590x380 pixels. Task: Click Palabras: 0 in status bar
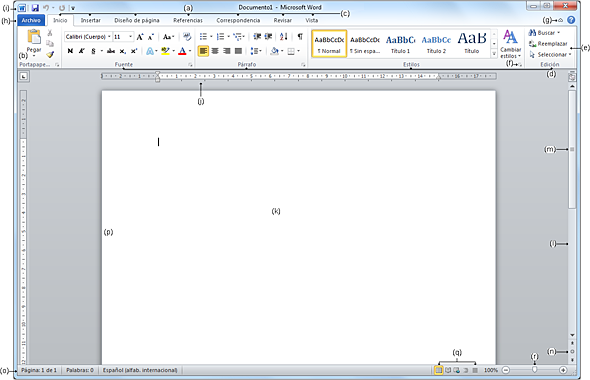80,370
